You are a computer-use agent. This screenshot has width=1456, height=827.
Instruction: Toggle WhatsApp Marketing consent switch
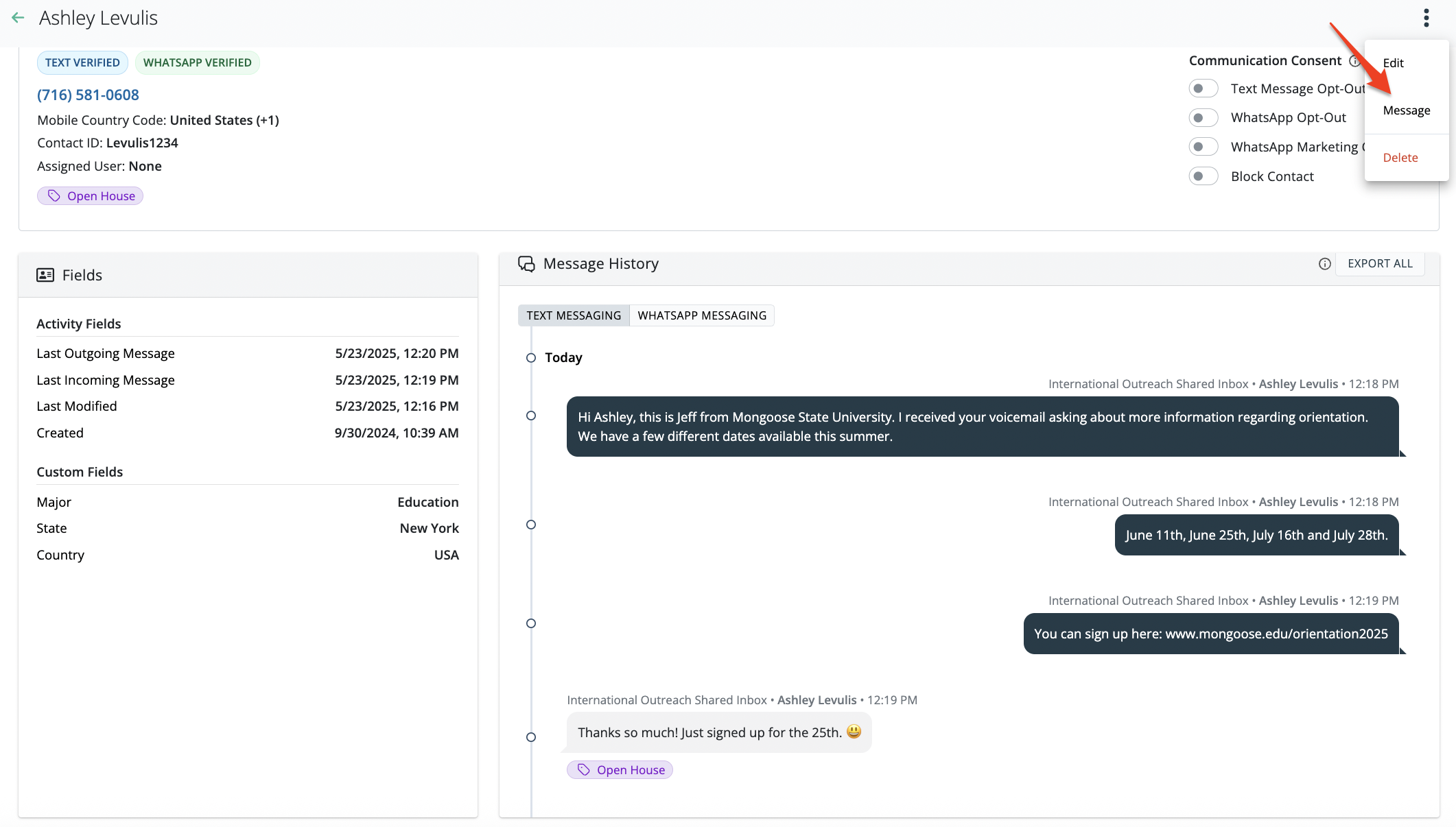coord(1203,147)
